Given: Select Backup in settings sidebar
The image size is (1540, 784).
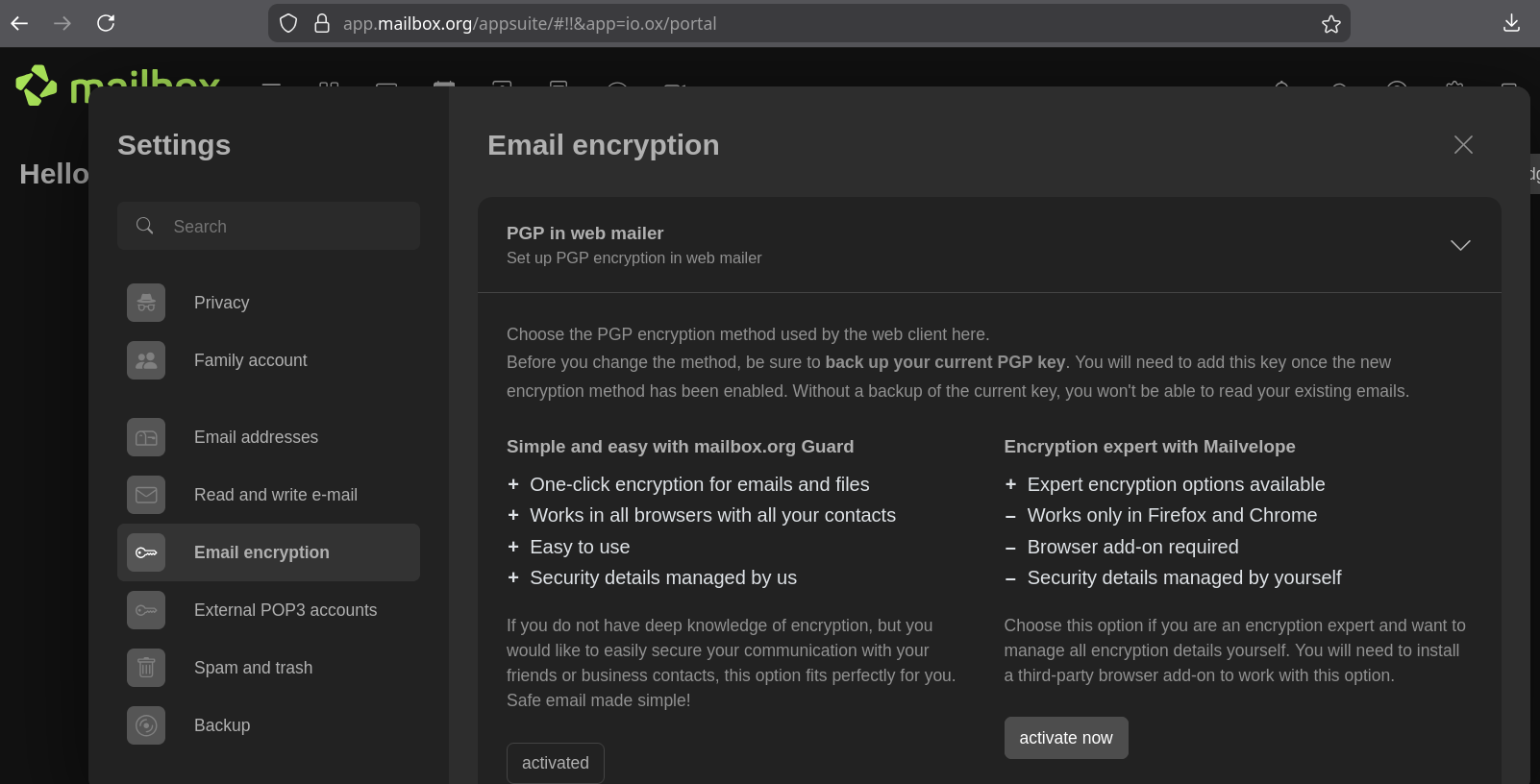Looking at the screenshot, I should (222, 725).
